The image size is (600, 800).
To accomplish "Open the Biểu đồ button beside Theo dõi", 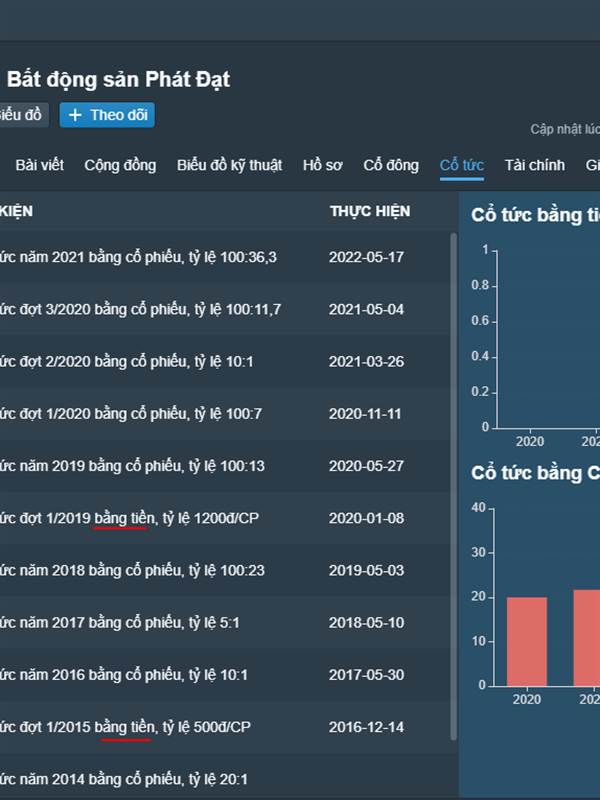I will pyautogui.click(x=22, y=115).
